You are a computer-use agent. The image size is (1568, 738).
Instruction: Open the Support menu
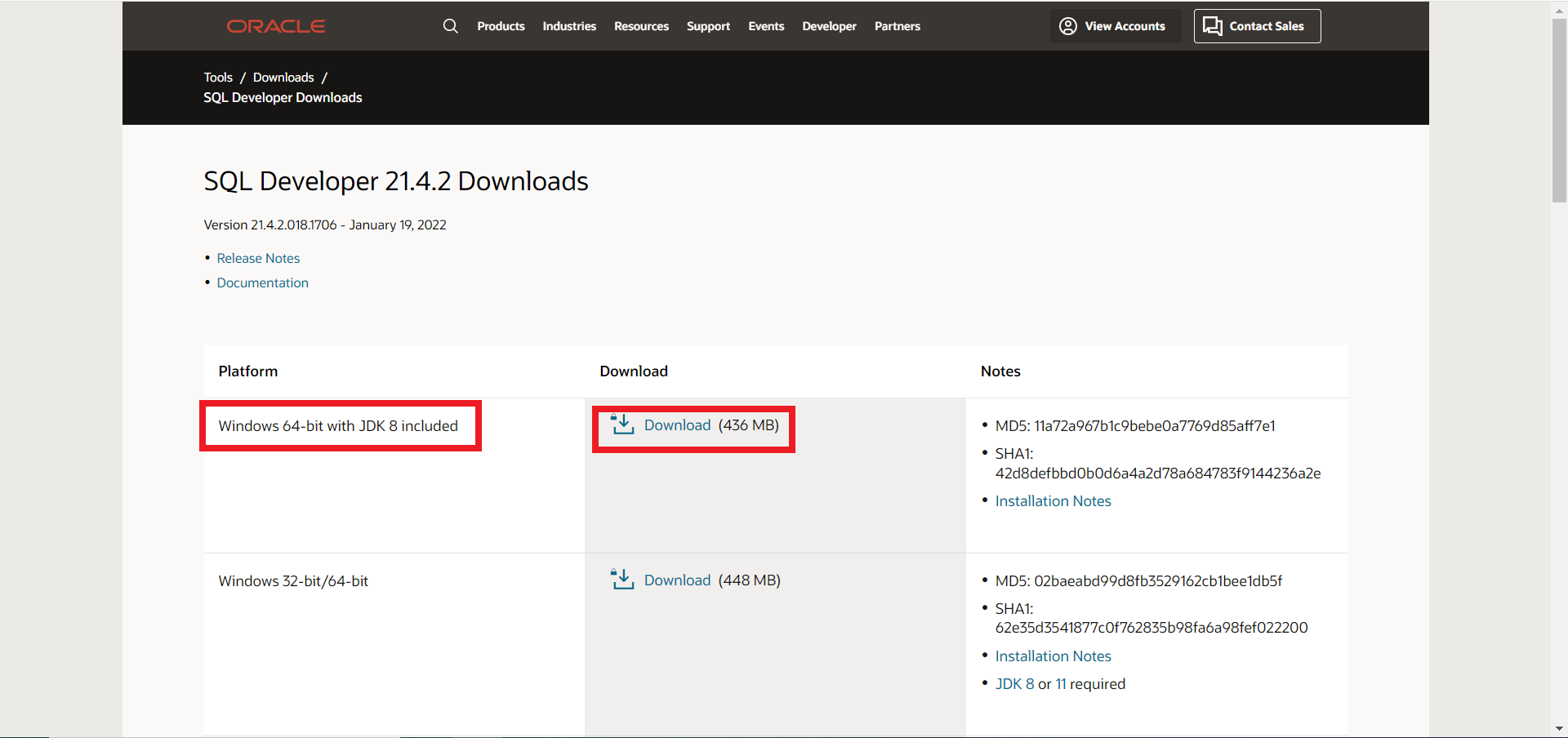708,26
